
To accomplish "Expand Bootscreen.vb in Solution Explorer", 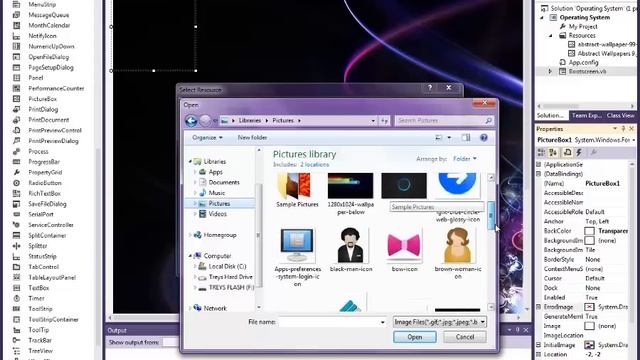I will coord(551,71).
